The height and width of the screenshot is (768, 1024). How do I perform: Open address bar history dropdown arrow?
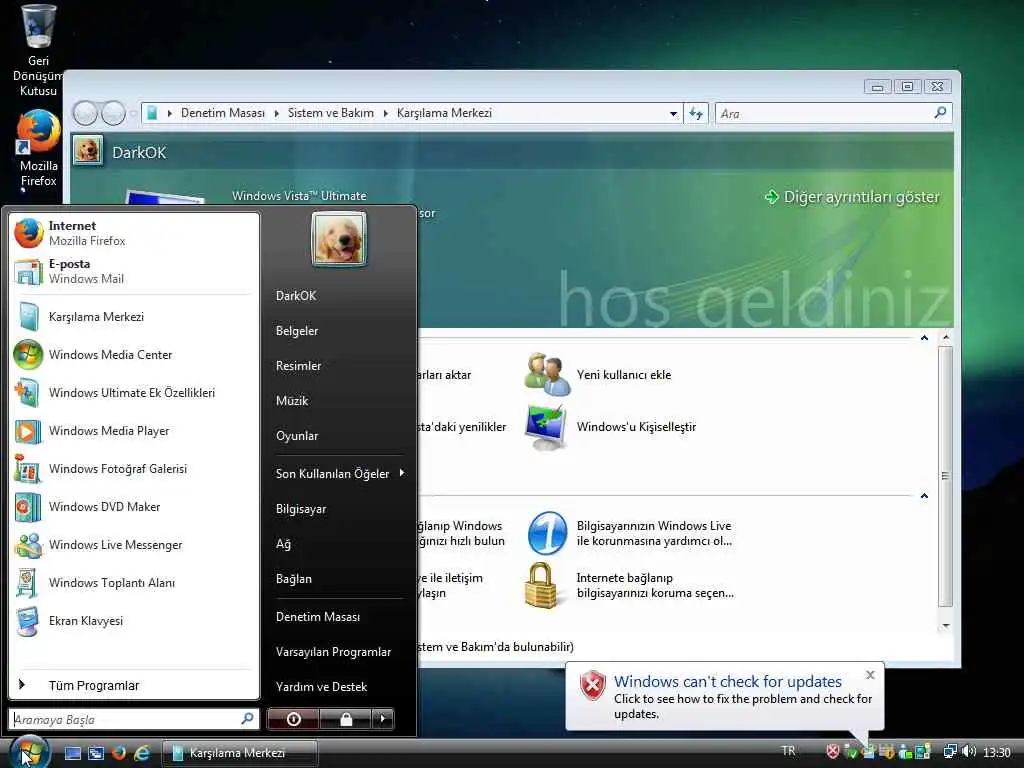tap(673, 114)
